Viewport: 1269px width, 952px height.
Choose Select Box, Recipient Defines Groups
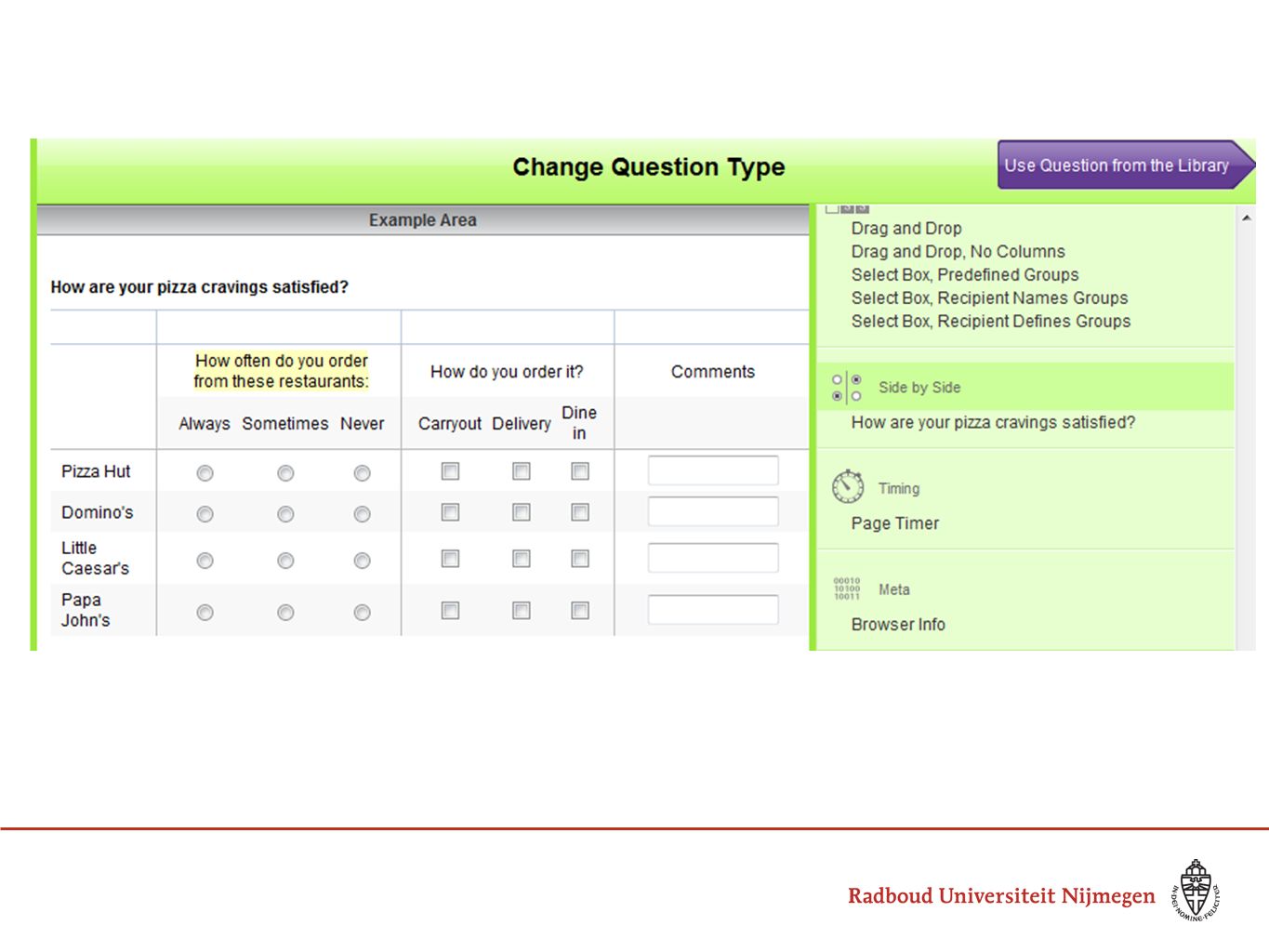point(991,322)
